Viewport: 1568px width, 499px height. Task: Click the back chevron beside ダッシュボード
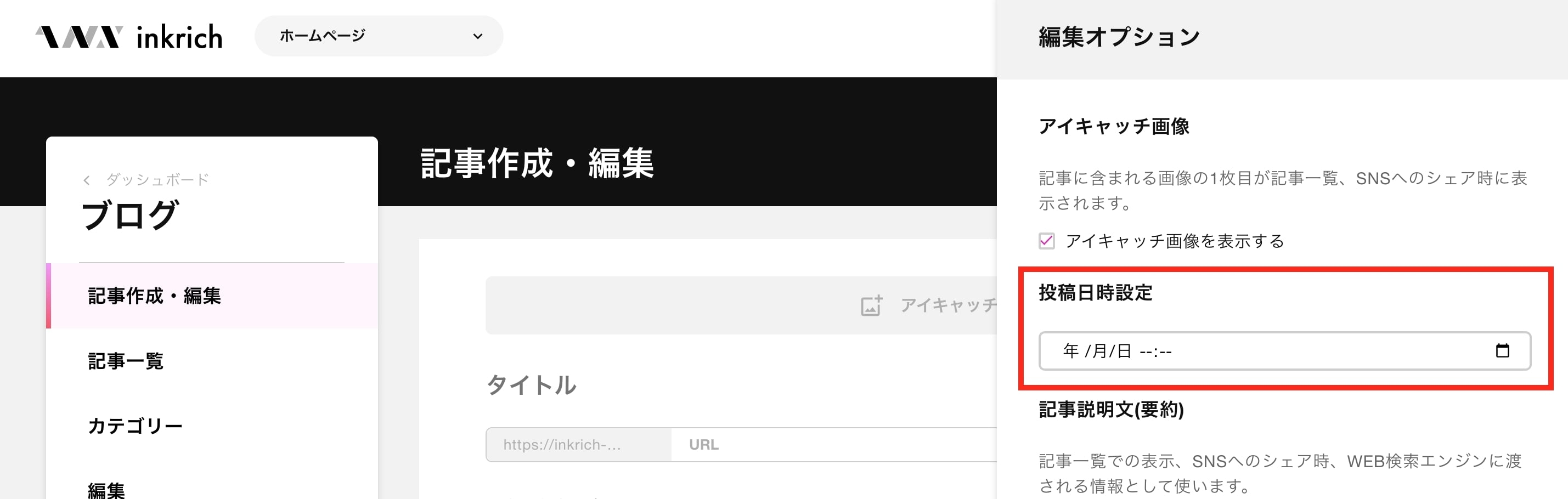pyautogui.click(x=87, y=180)
